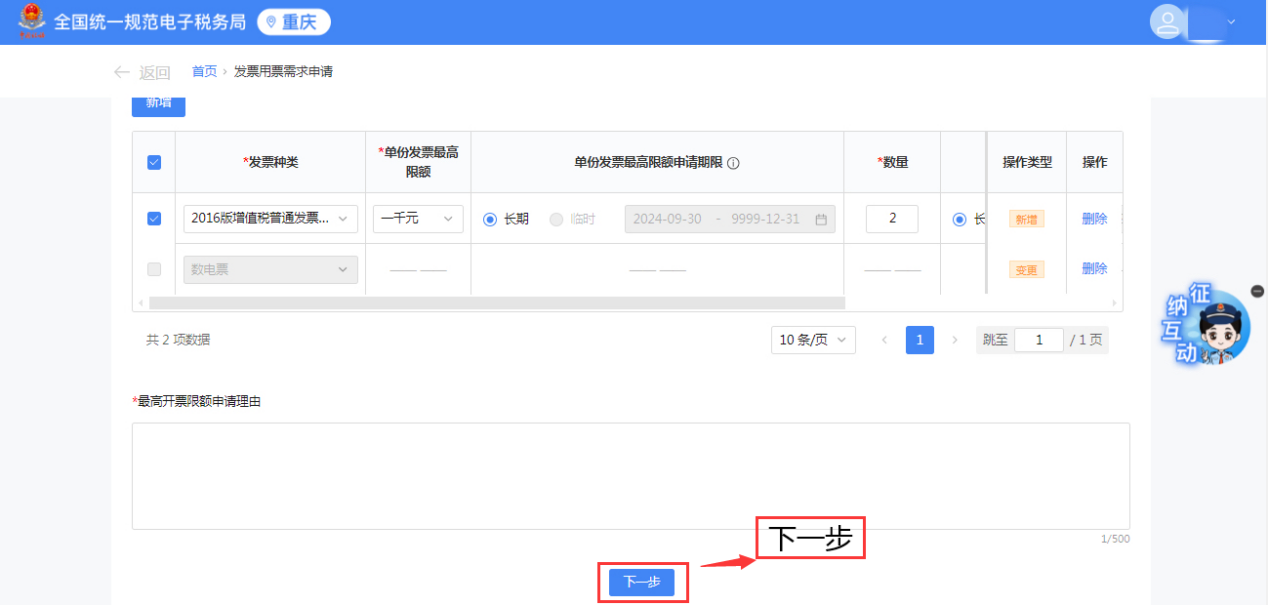This screenshot has height=605, width=1268.
Task: Toggle the select-all checkbox in table header
Action: coord(154,162)
